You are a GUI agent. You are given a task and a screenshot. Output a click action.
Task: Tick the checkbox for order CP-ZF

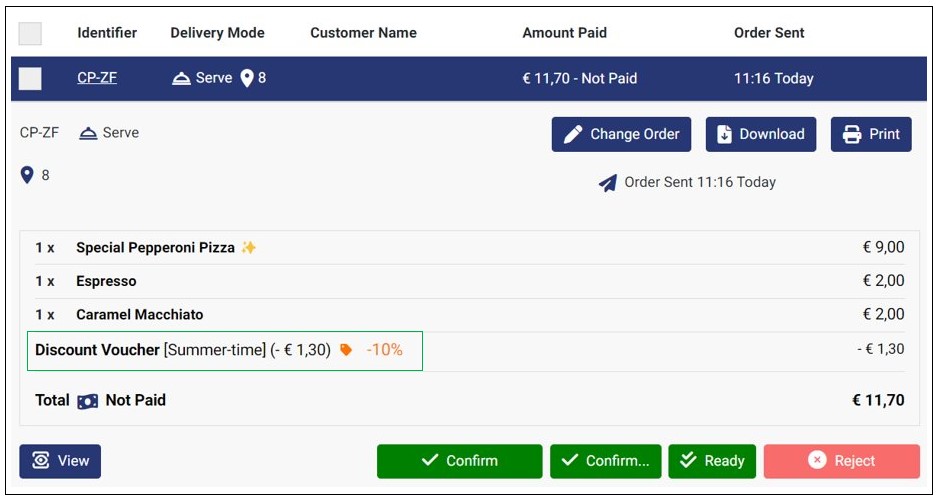(30, 78)
